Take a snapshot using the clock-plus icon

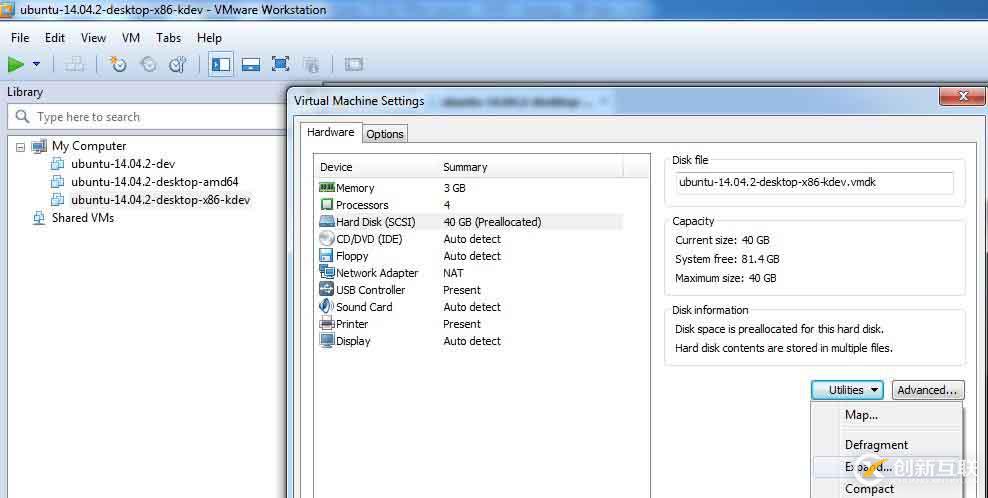[117, 64]
